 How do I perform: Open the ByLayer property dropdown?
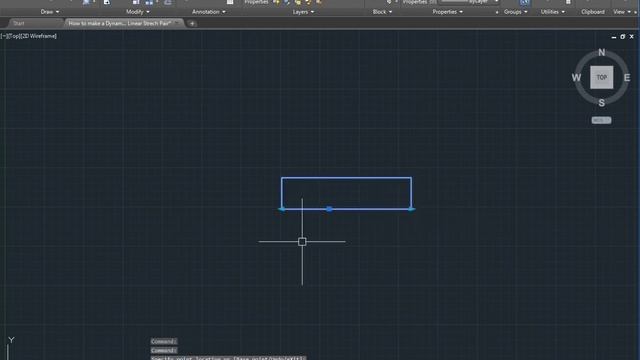coord(470,2)
